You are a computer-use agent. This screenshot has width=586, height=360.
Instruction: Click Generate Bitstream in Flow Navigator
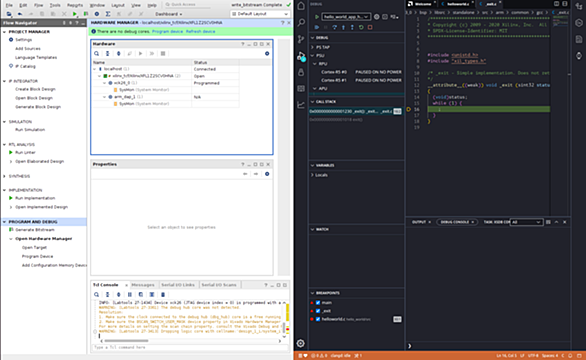coord(35,230)
